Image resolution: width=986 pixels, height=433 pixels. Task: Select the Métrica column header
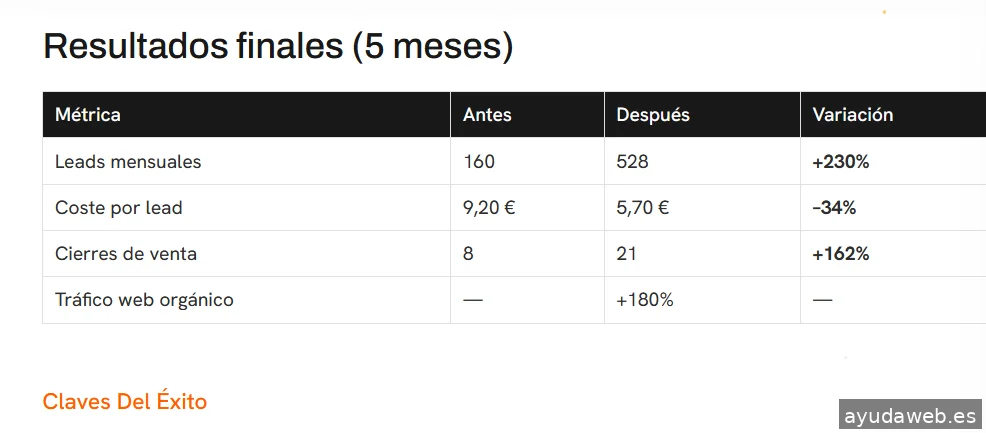tap(88, 115)
